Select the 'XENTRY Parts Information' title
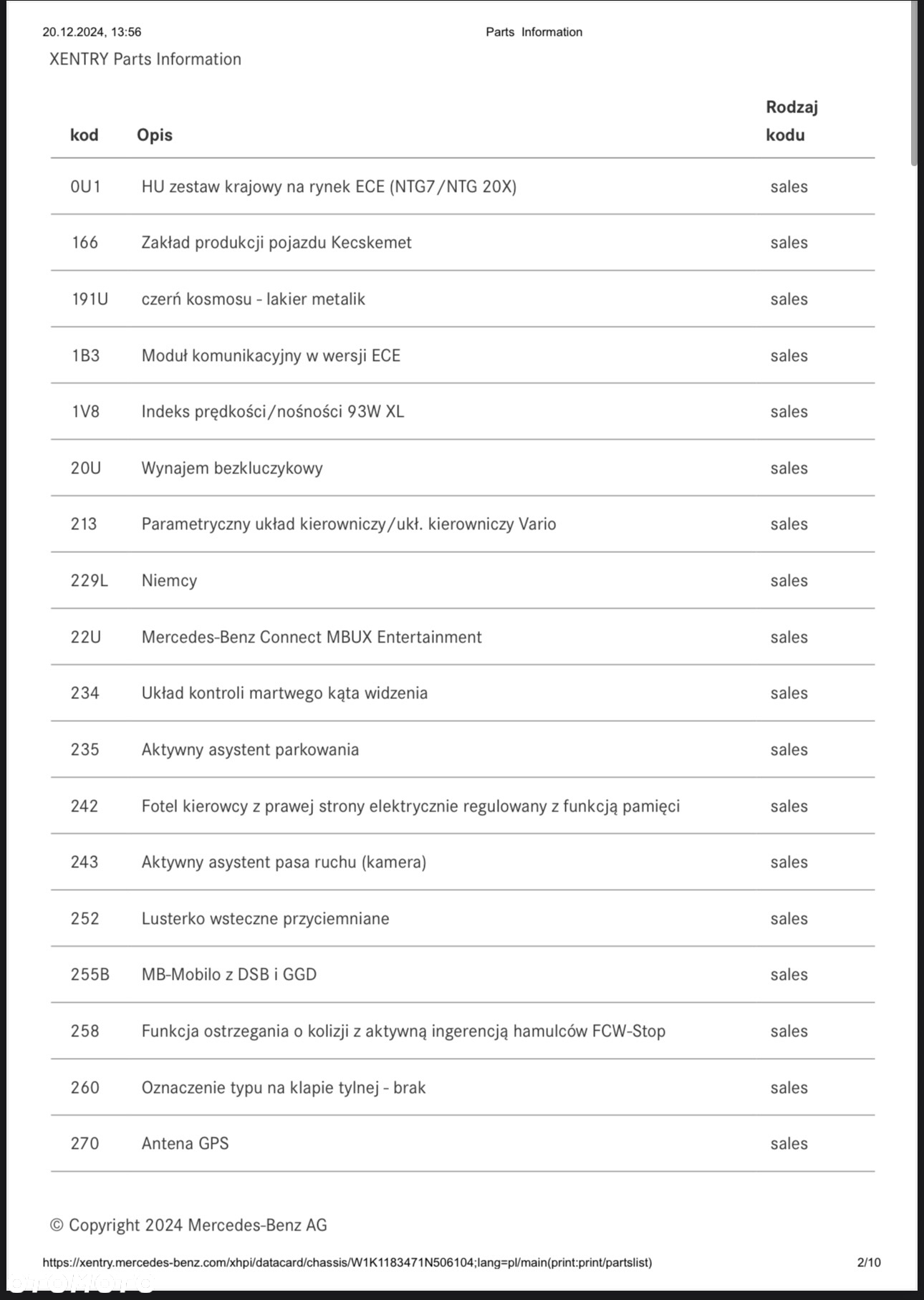The image size is (924, 1300). coord(145,59)
